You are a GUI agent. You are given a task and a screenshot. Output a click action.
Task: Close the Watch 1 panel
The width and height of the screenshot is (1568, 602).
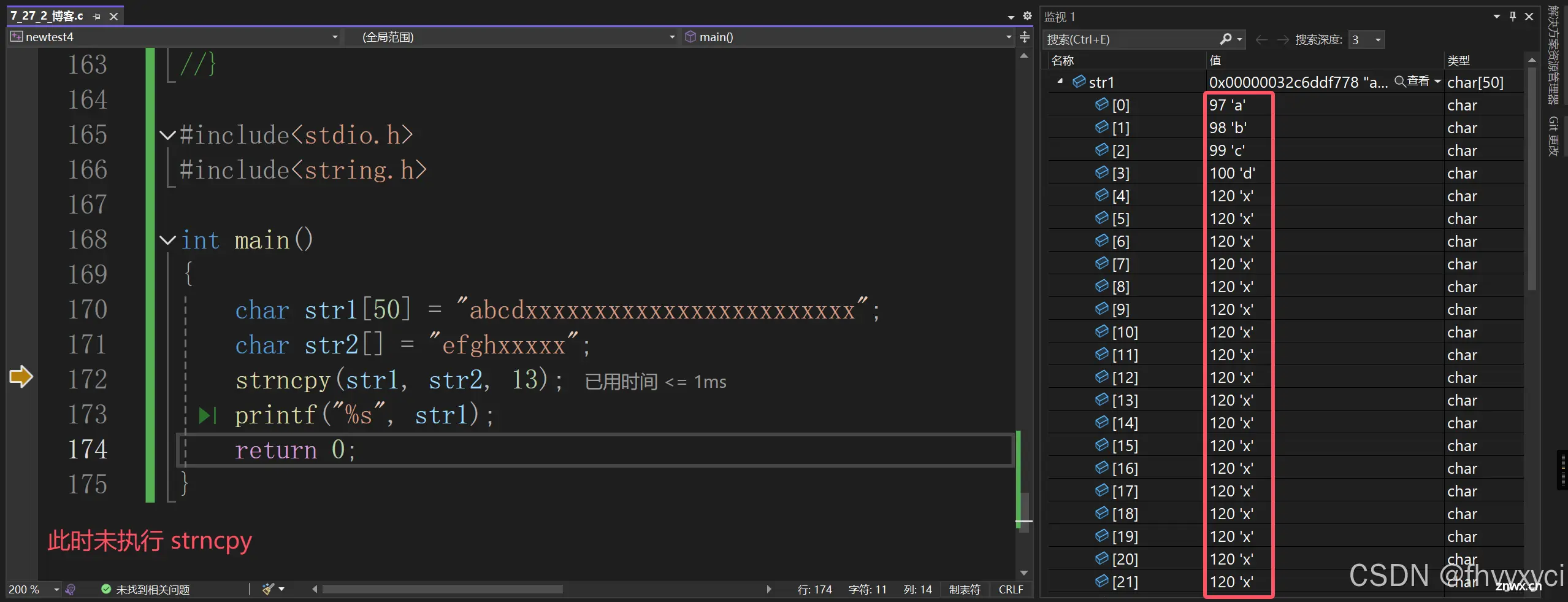1529,17
